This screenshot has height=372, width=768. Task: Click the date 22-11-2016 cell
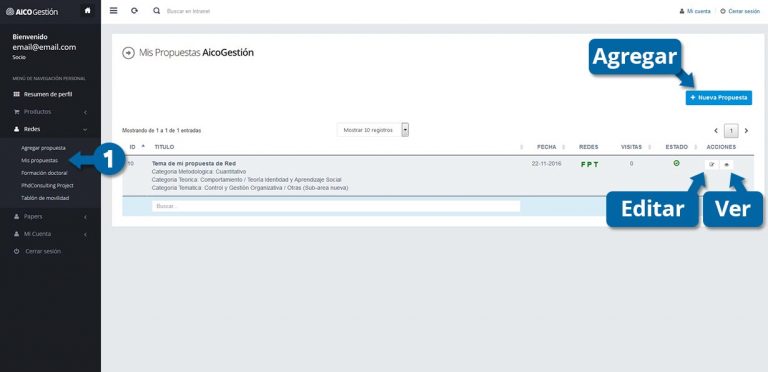(547, 163)
